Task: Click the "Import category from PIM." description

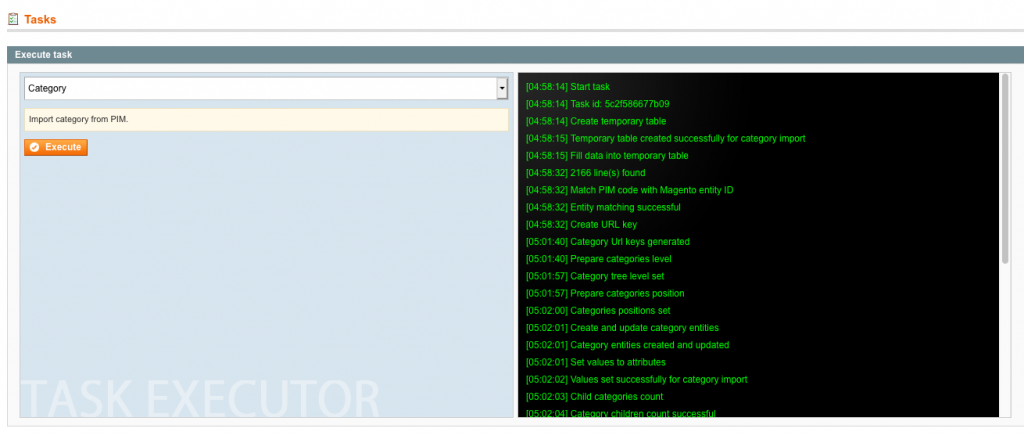Action: [x=266, y=120]
